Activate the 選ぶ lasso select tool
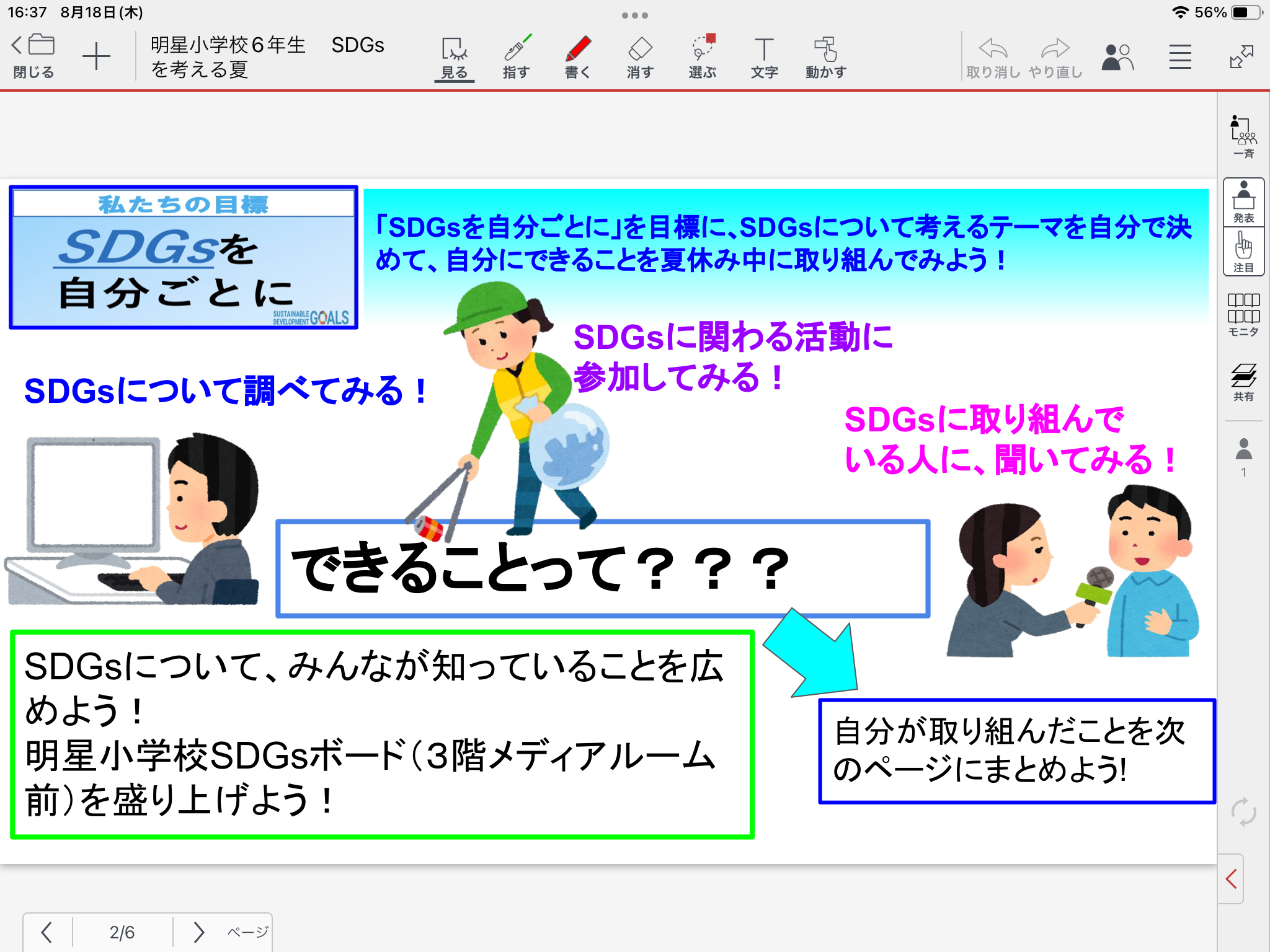The image size is (1270, 952). pos(702,57)
